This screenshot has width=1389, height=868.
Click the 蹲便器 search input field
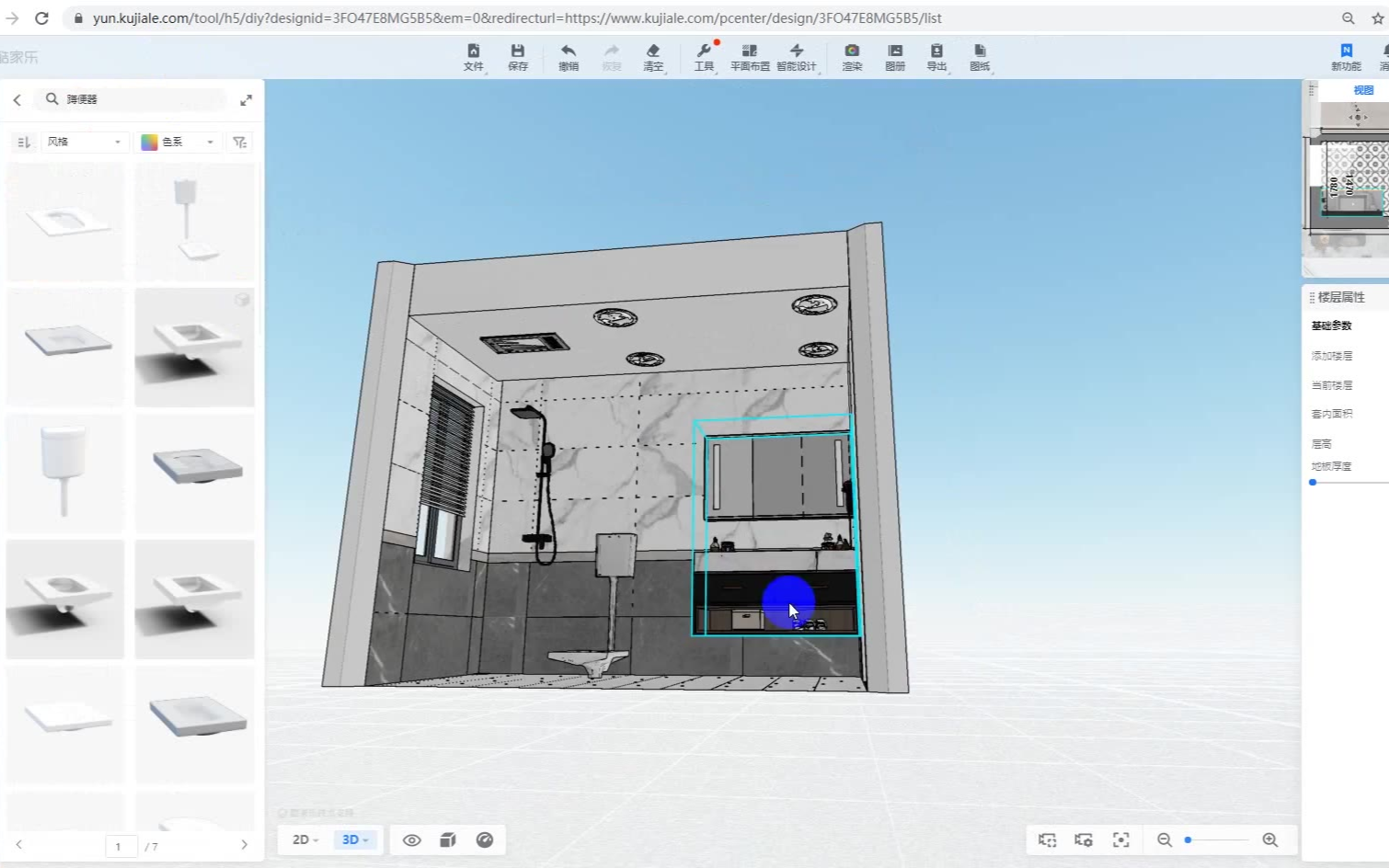[x=138, y=99]
